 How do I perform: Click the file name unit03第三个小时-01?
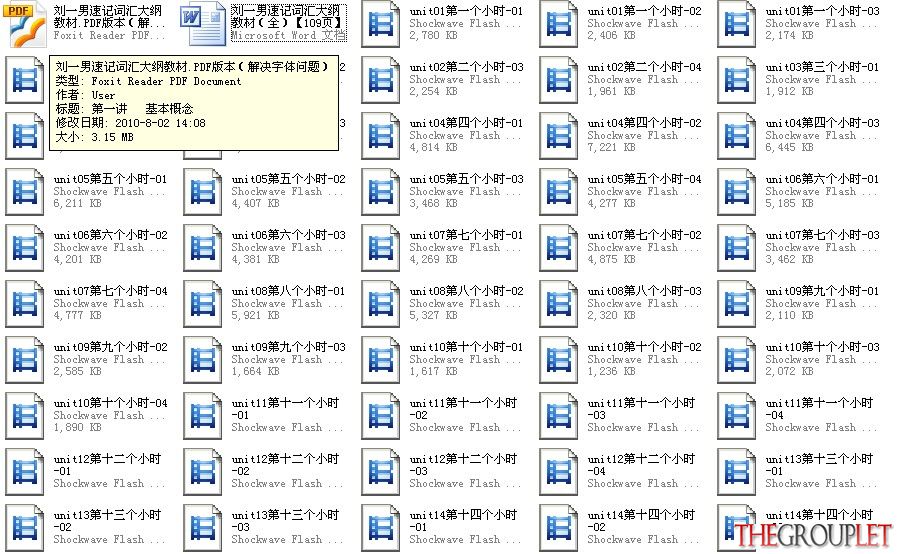click(822, 67)
